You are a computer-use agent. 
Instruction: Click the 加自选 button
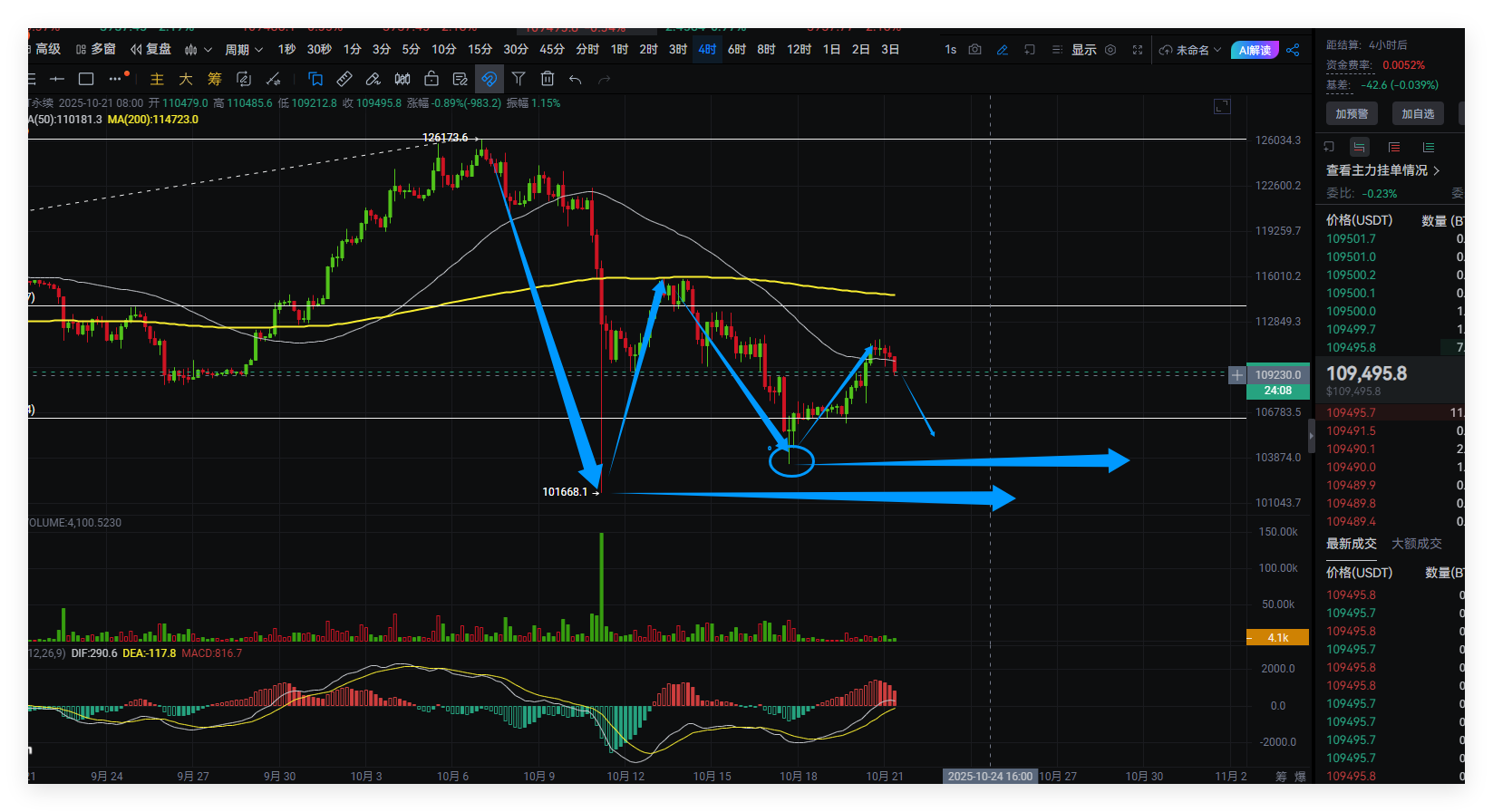tap(1418, 114)
